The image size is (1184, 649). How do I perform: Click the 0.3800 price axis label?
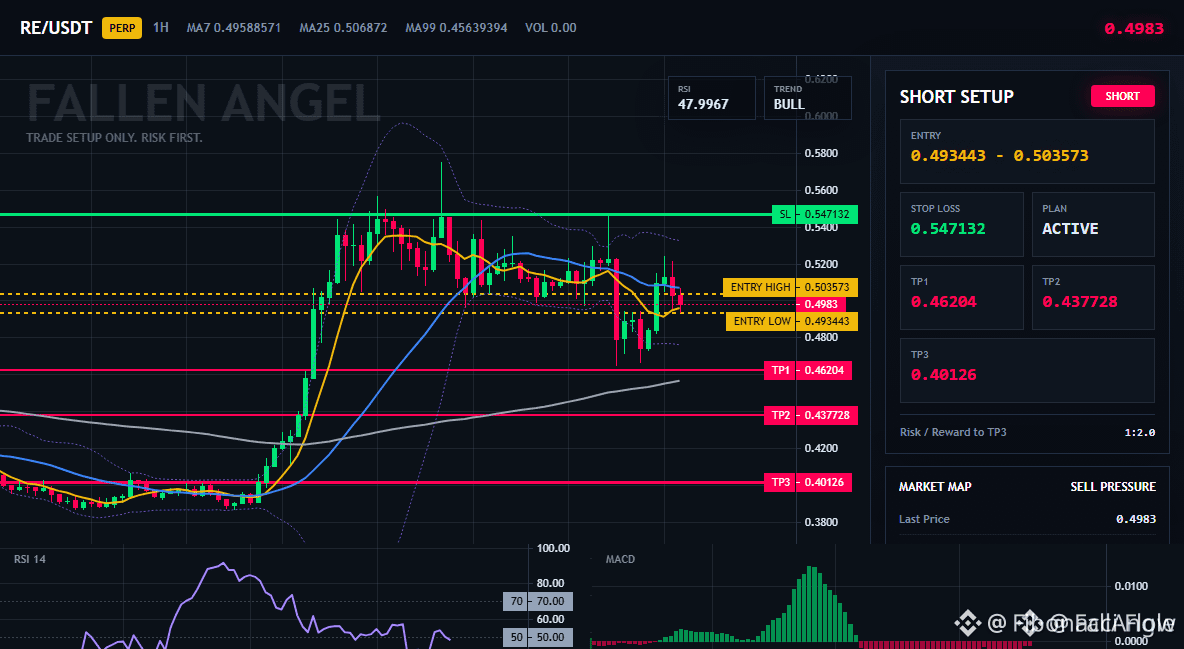coord(821,522)
